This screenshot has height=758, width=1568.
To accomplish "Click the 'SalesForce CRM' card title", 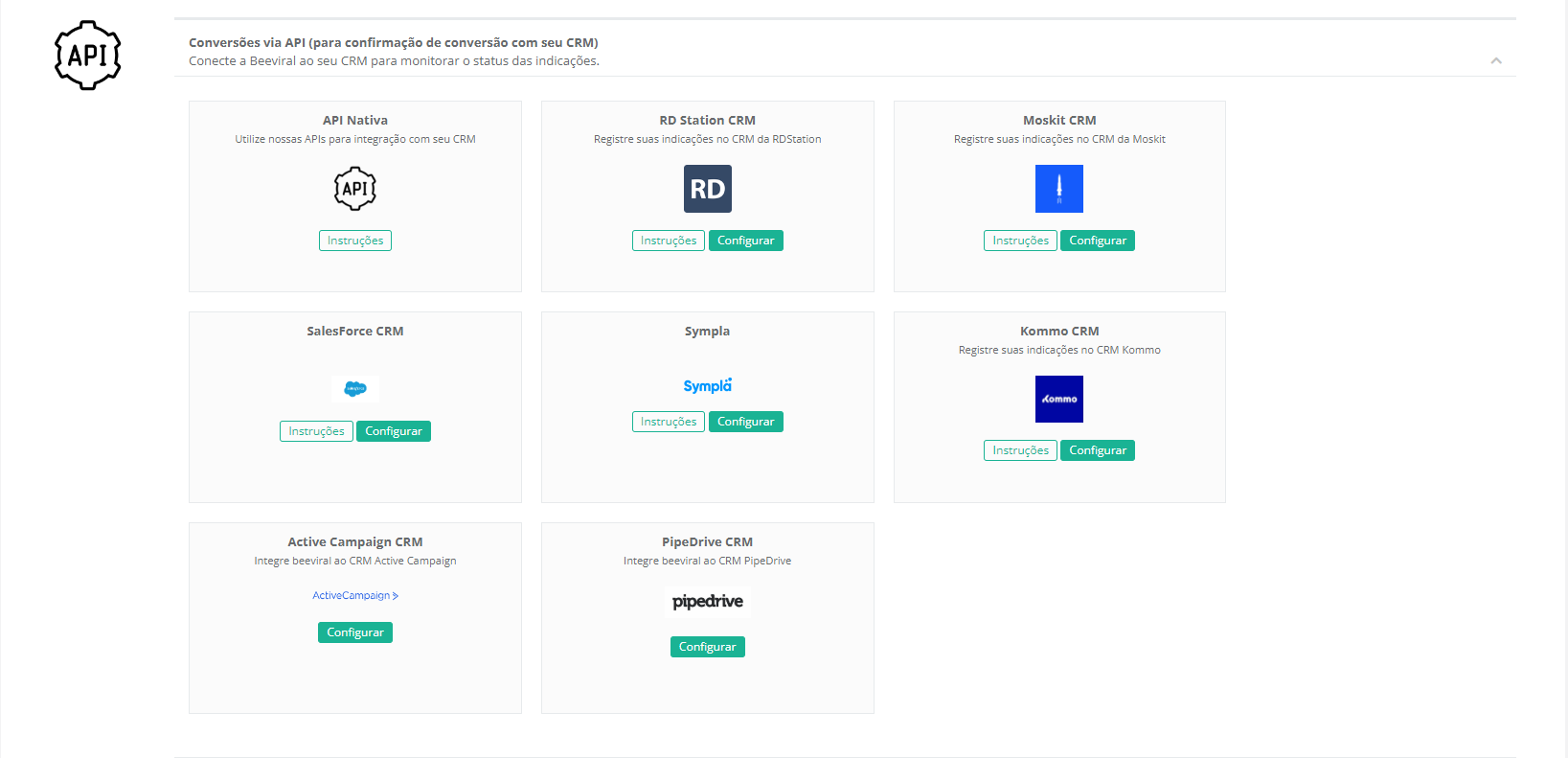I will pos(355,331).
